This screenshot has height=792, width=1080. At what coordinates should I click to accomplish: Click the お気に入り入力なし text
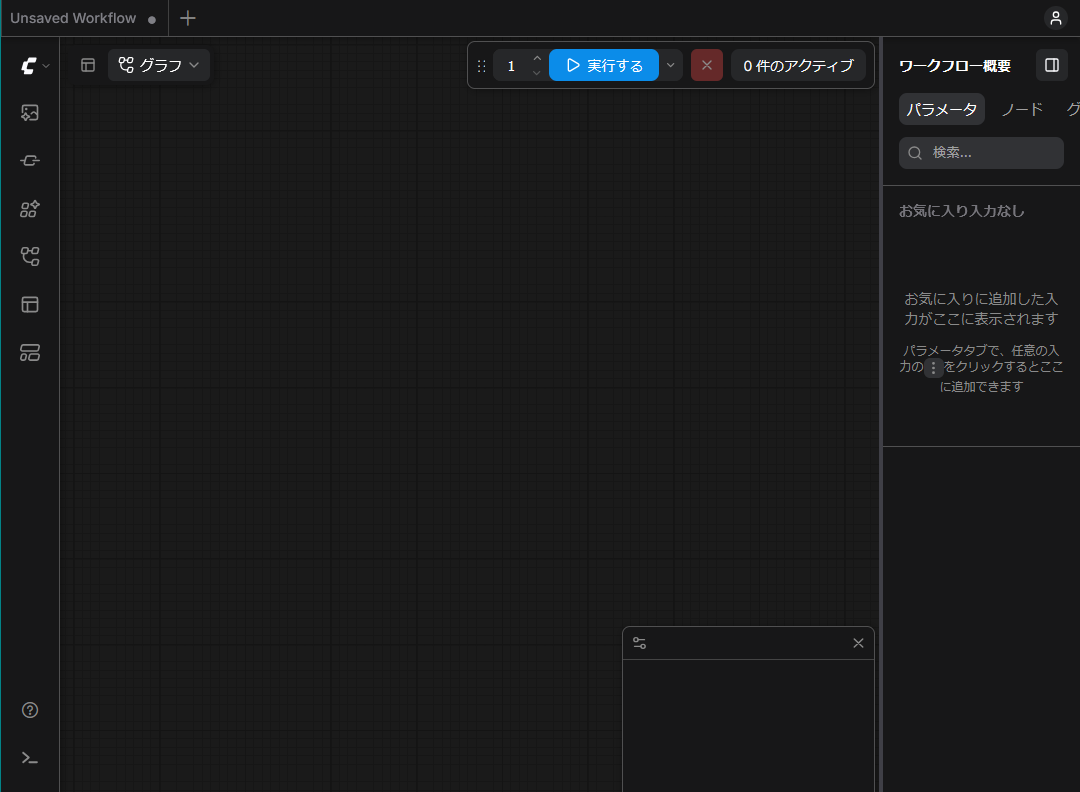962,211
